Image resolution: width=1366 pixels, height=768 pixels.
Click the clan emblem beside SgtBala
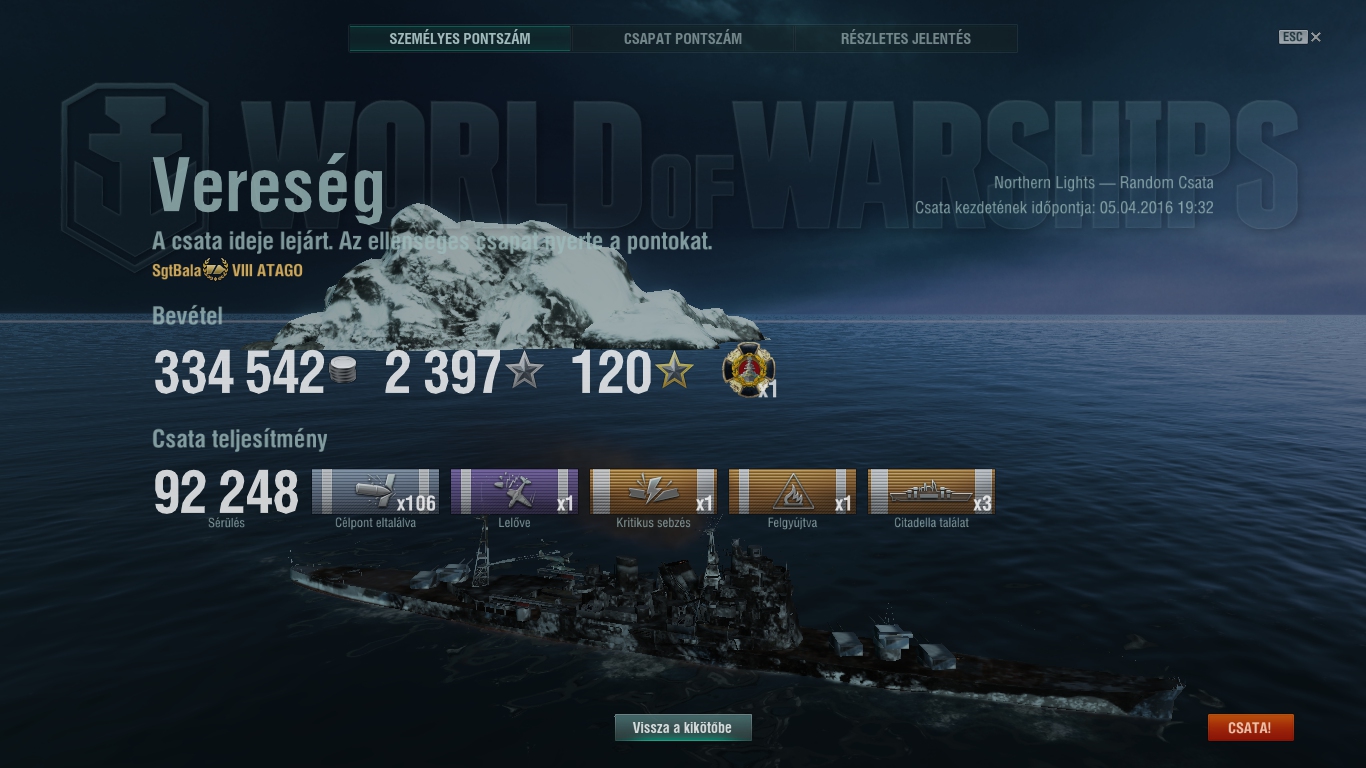click(x=216, y=270)
